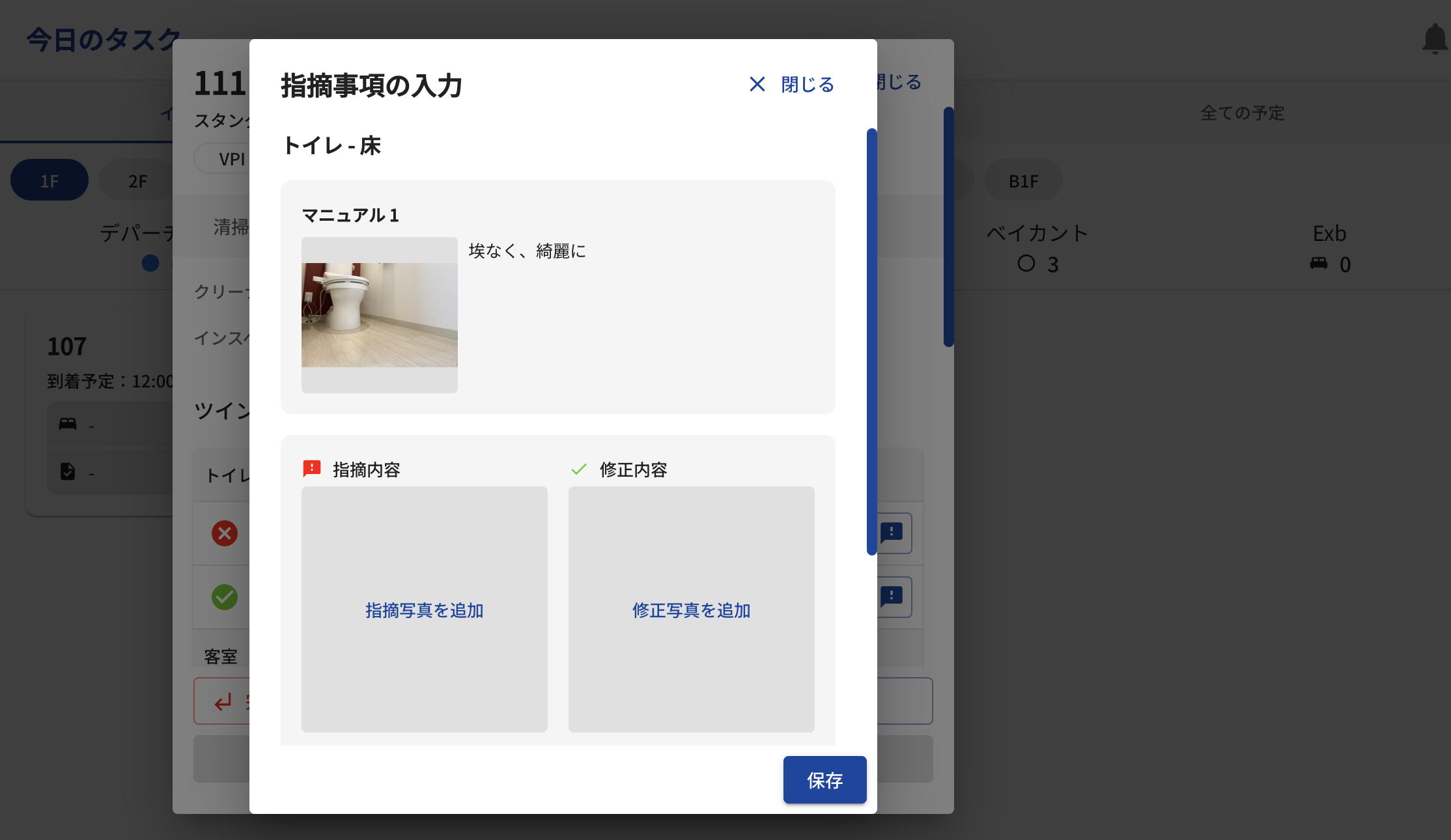Click the notification bell icon

pyautogui.click(x=1434, y=39)
